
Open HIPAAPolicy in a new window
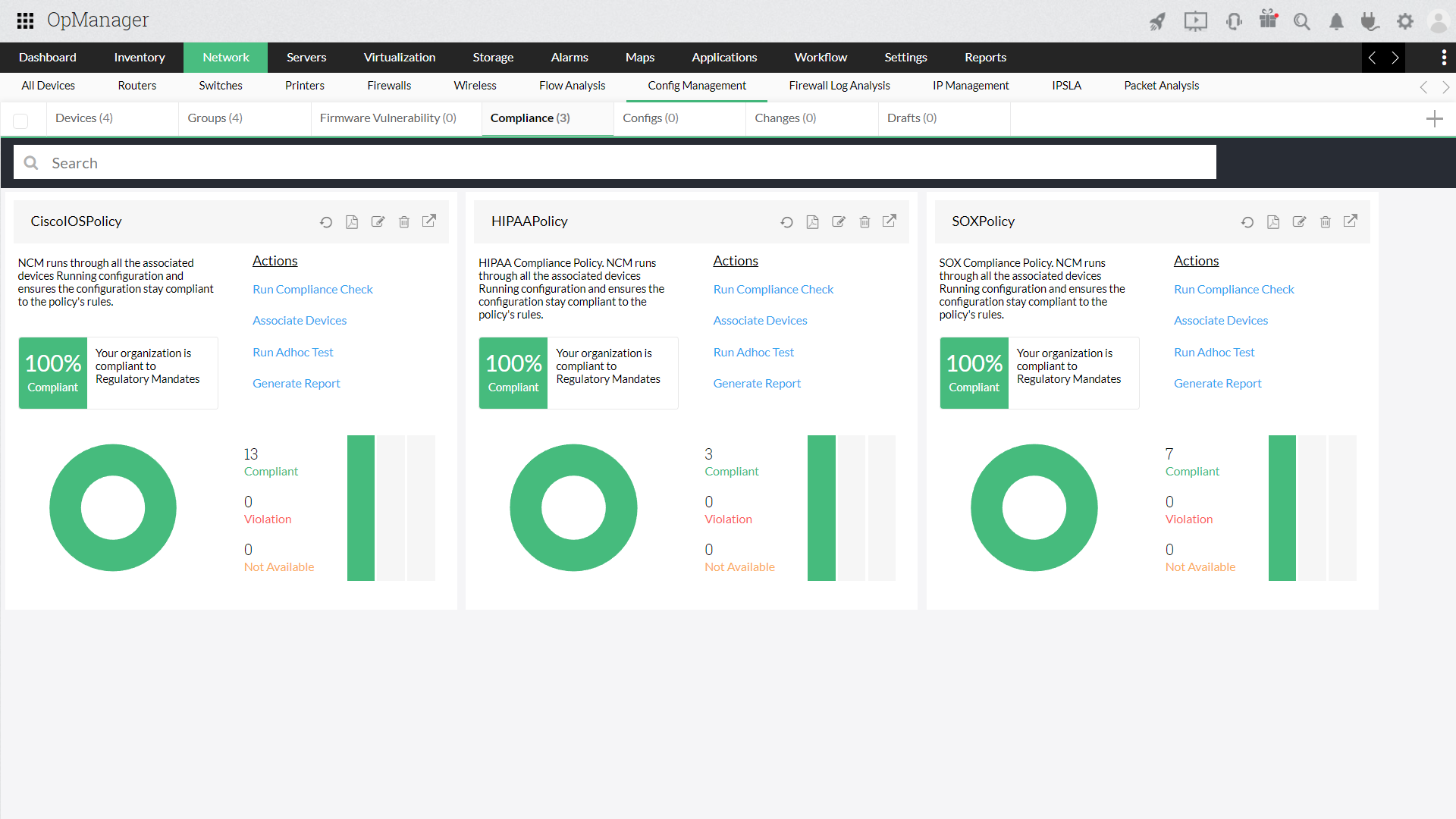tap(890, 221)
